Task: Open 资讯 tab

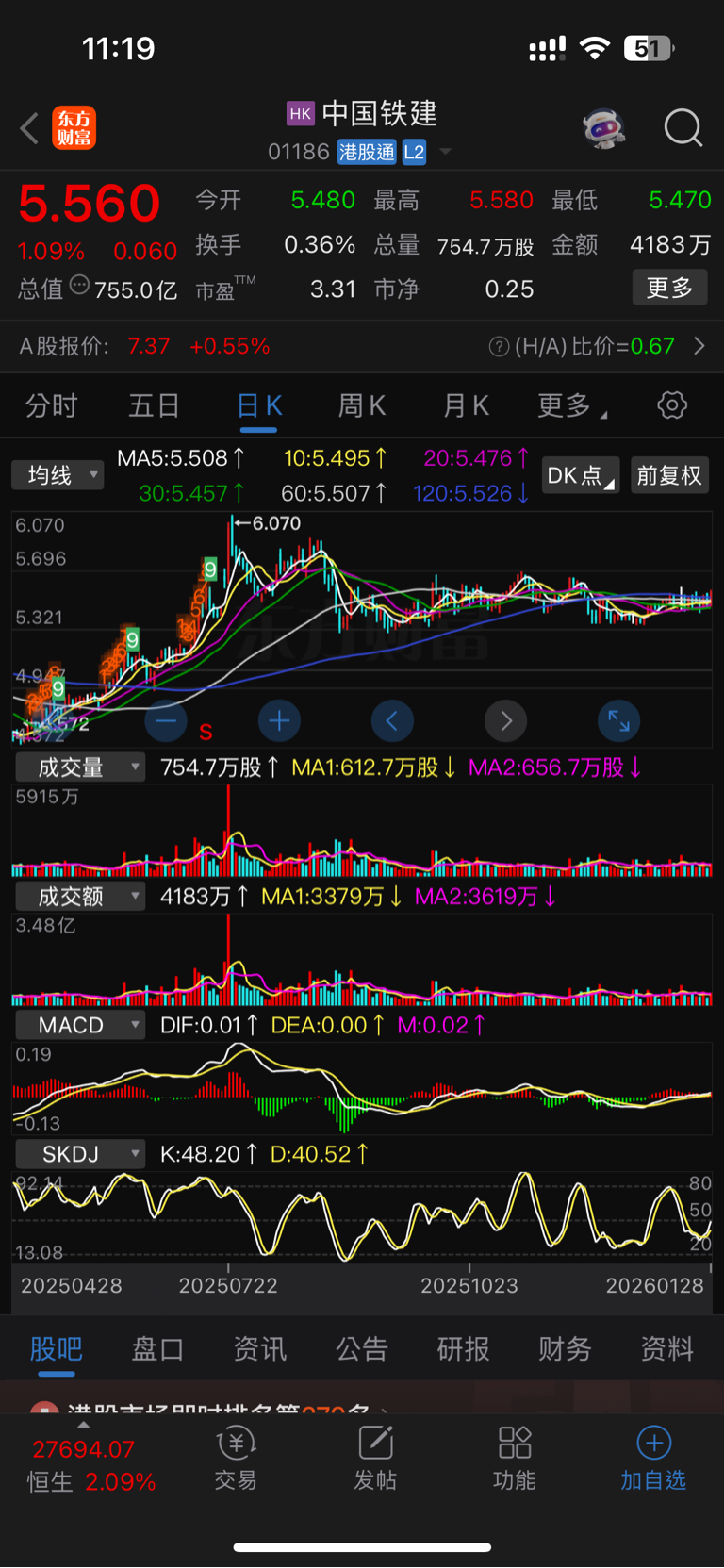Action: tap(260, 1349)
